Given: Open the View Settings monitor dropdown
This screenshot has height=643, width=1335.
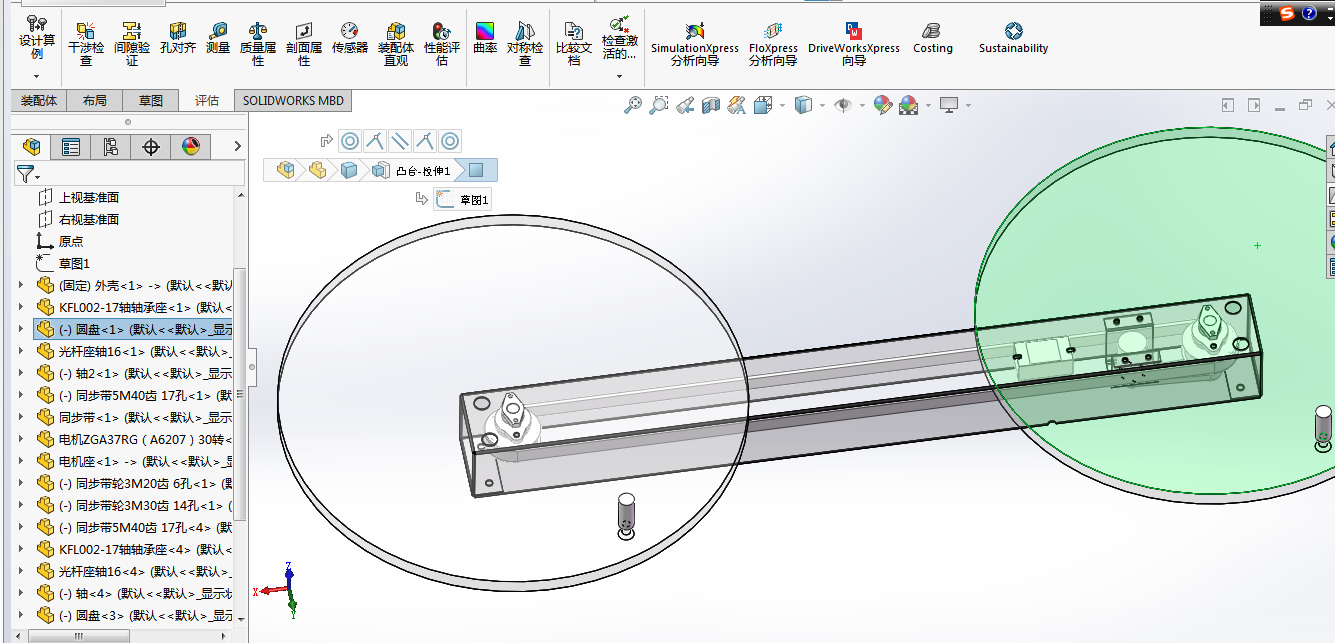Looking at the screenshot, I should 968,105.
